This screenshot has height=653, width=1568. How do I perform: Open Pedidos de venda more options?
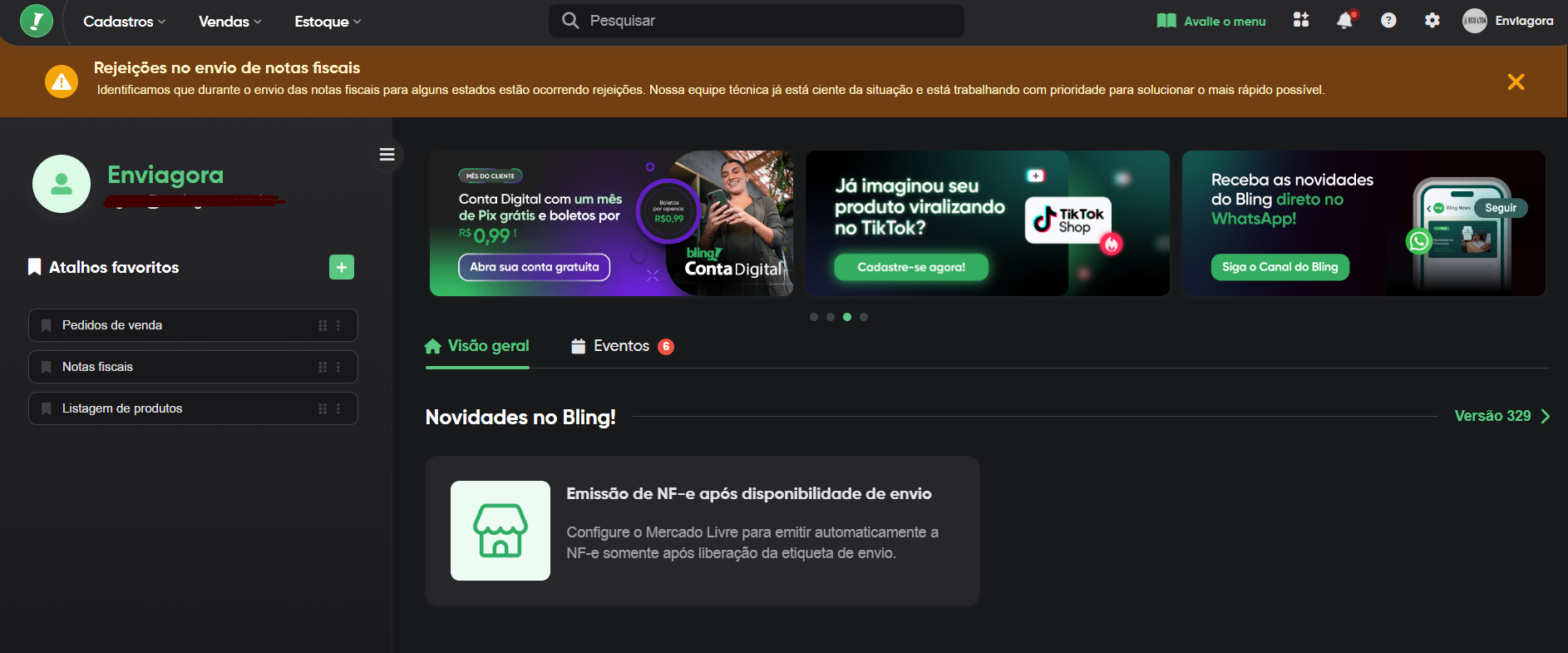(338, 325)
